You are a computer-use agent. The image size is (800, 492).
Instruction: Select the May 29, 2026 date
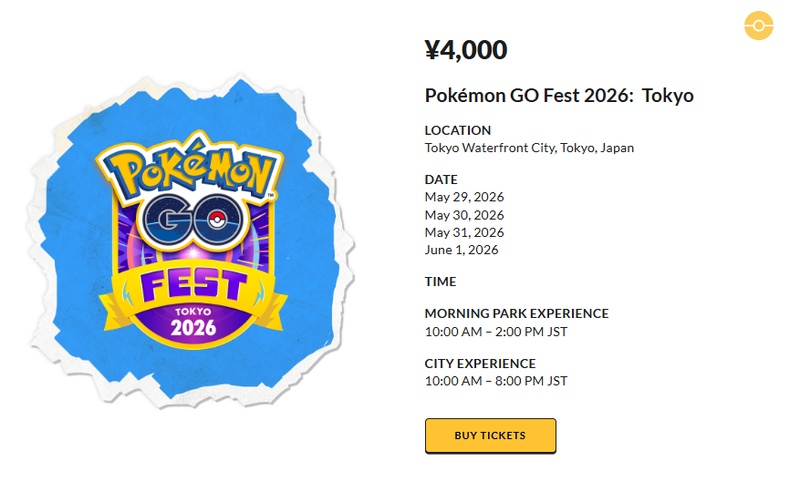pos(464,197)
